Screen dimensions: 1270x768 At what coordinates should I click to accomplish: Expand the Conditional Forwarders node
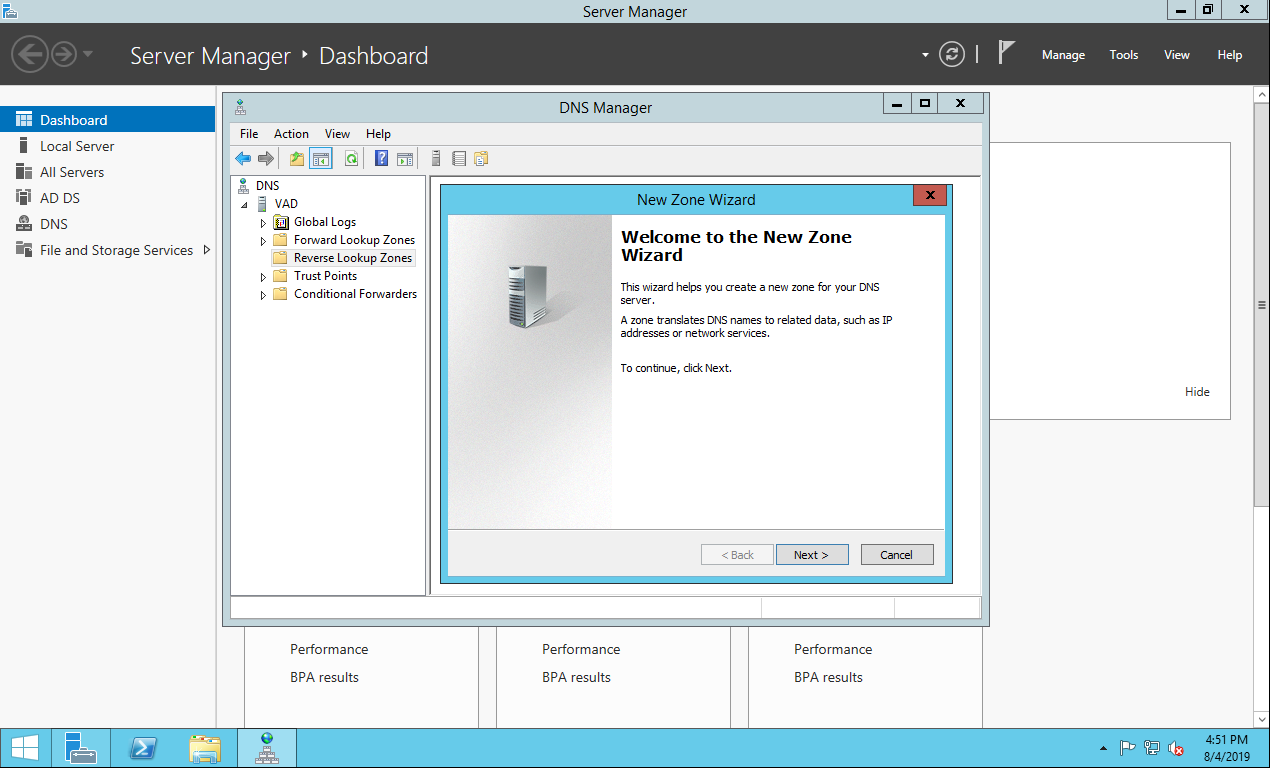coord(264,295)
